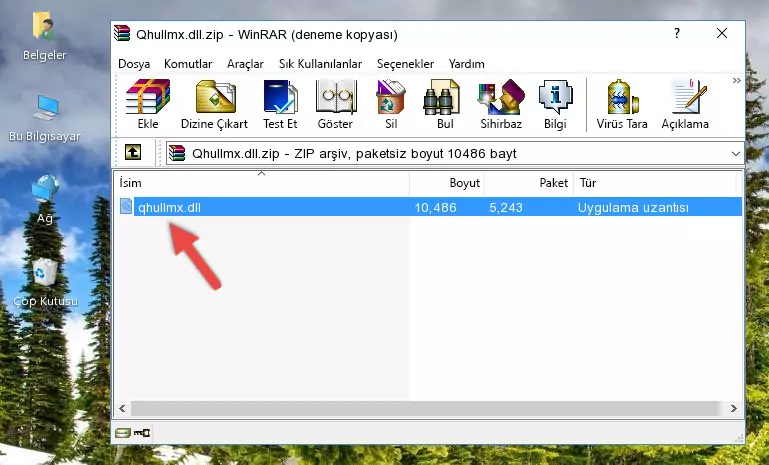Open the Göster viewer tool
The width and height of the screenshot is (769, 465).
point(335,104)
